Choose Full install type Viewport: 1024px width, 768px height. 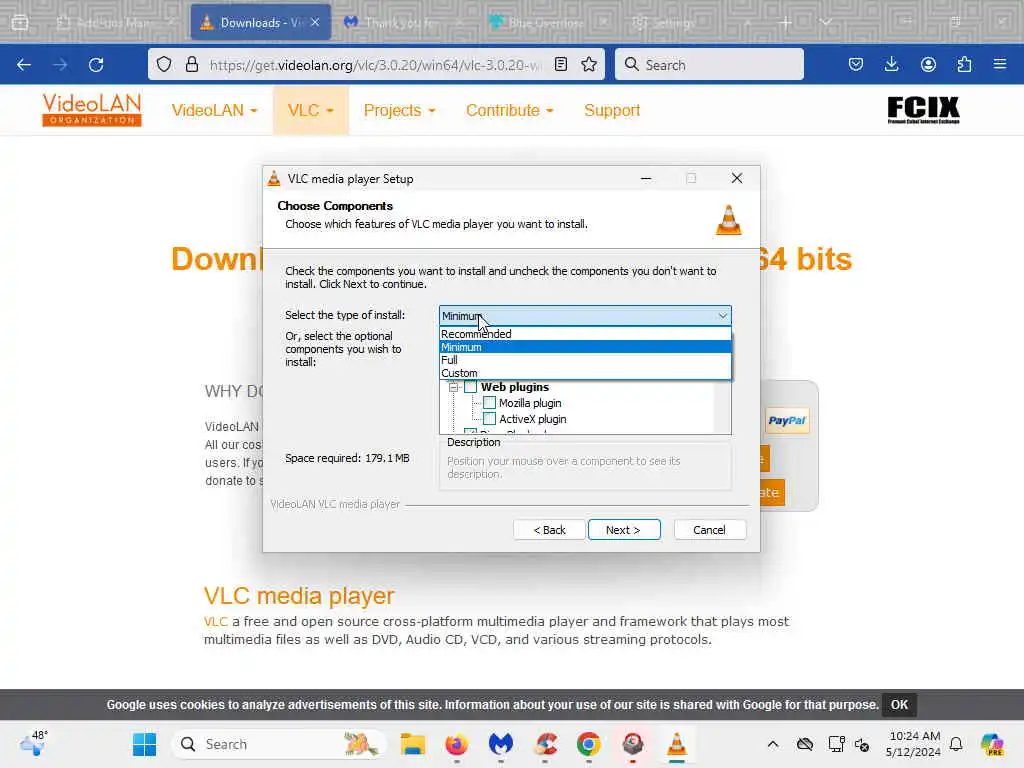coord(585,360)
